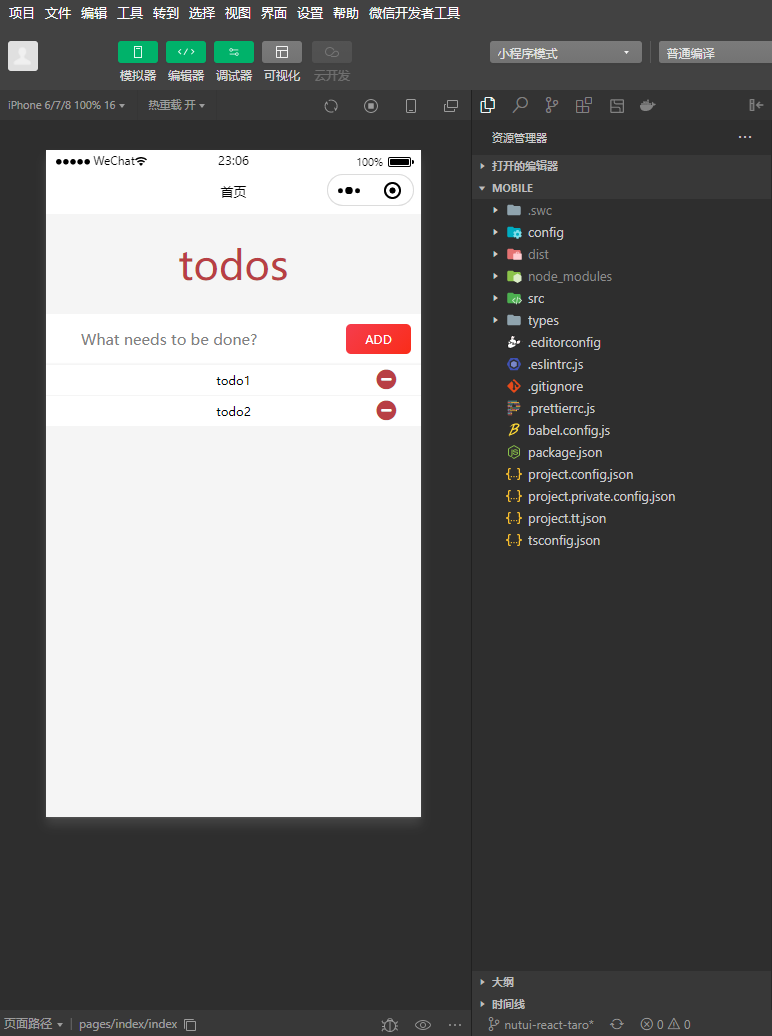Remove todo2 with its minus icon
The height and width of the screenshot is (1036, 772).
click(387, 410)
